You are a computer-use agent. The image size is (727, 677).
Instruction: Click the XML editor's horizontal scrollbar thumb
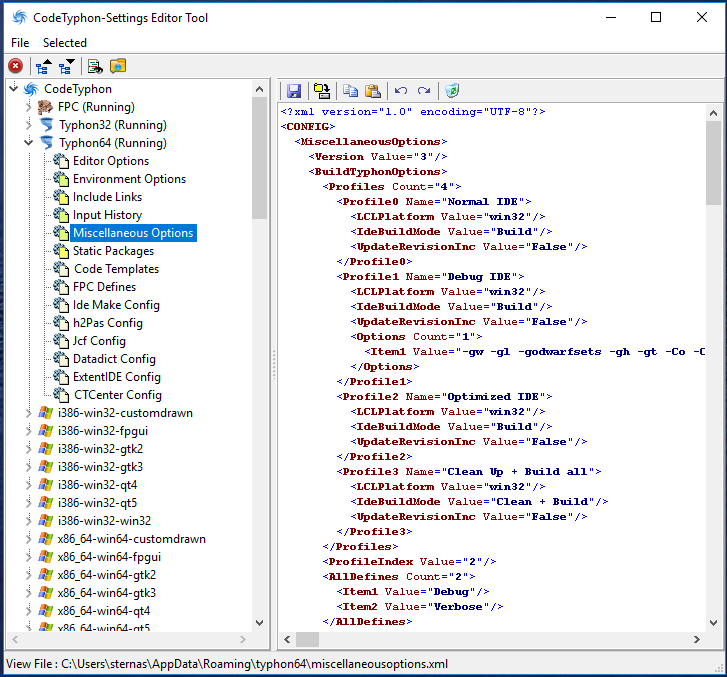click(x=307, y=639)
